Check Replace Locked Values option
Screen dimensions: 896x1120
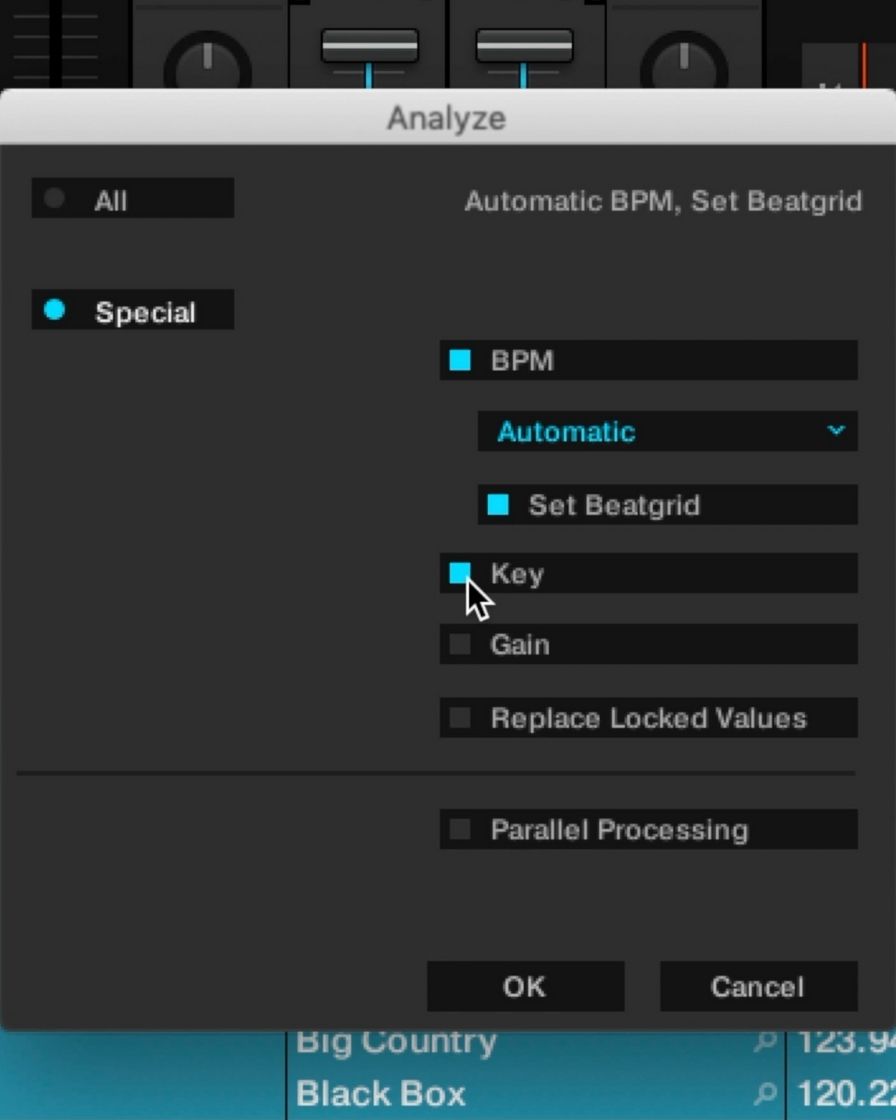coord(460,718)
